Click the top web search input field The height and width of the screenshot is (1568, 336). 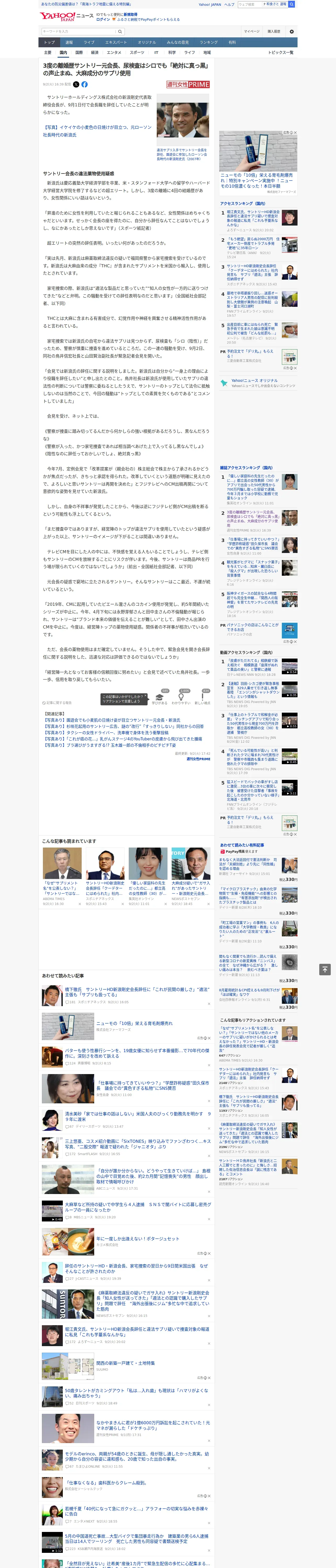(x=250, y=4)
